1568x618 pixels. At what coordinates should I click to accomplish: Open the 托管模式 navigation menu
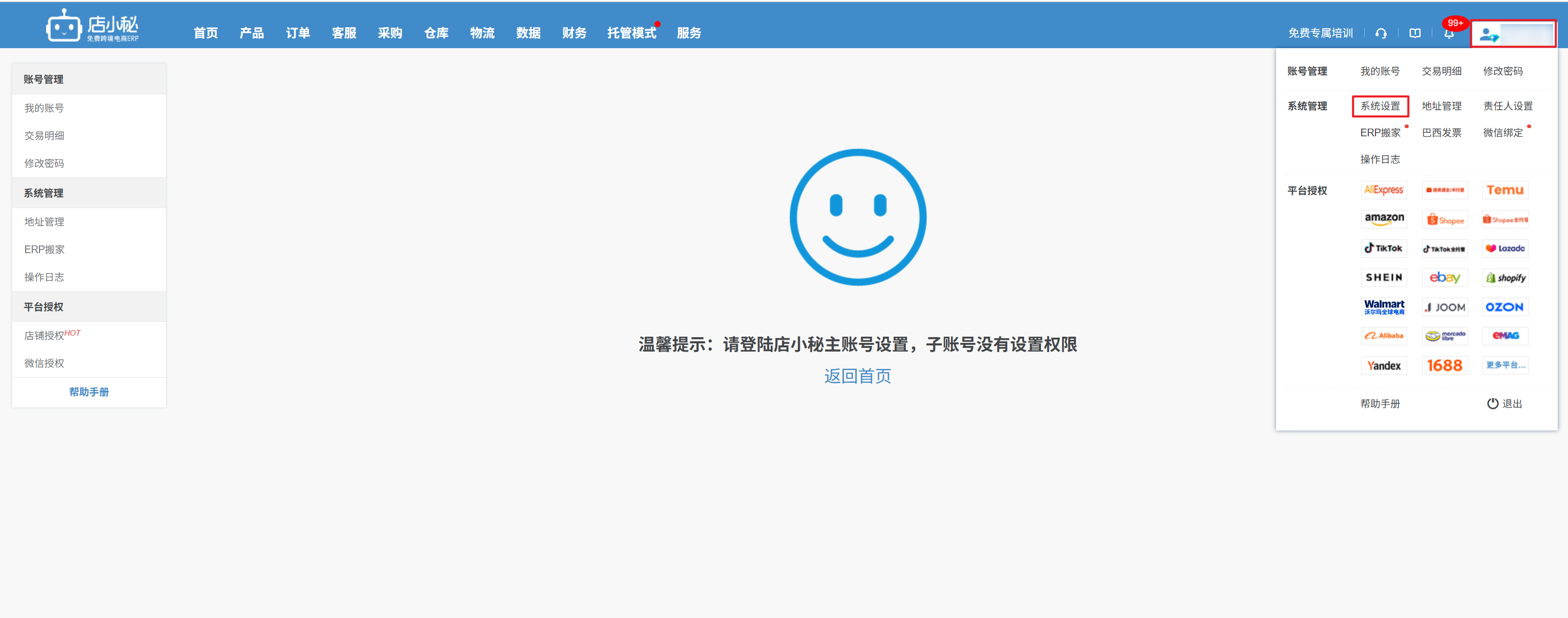pos(631,33)
